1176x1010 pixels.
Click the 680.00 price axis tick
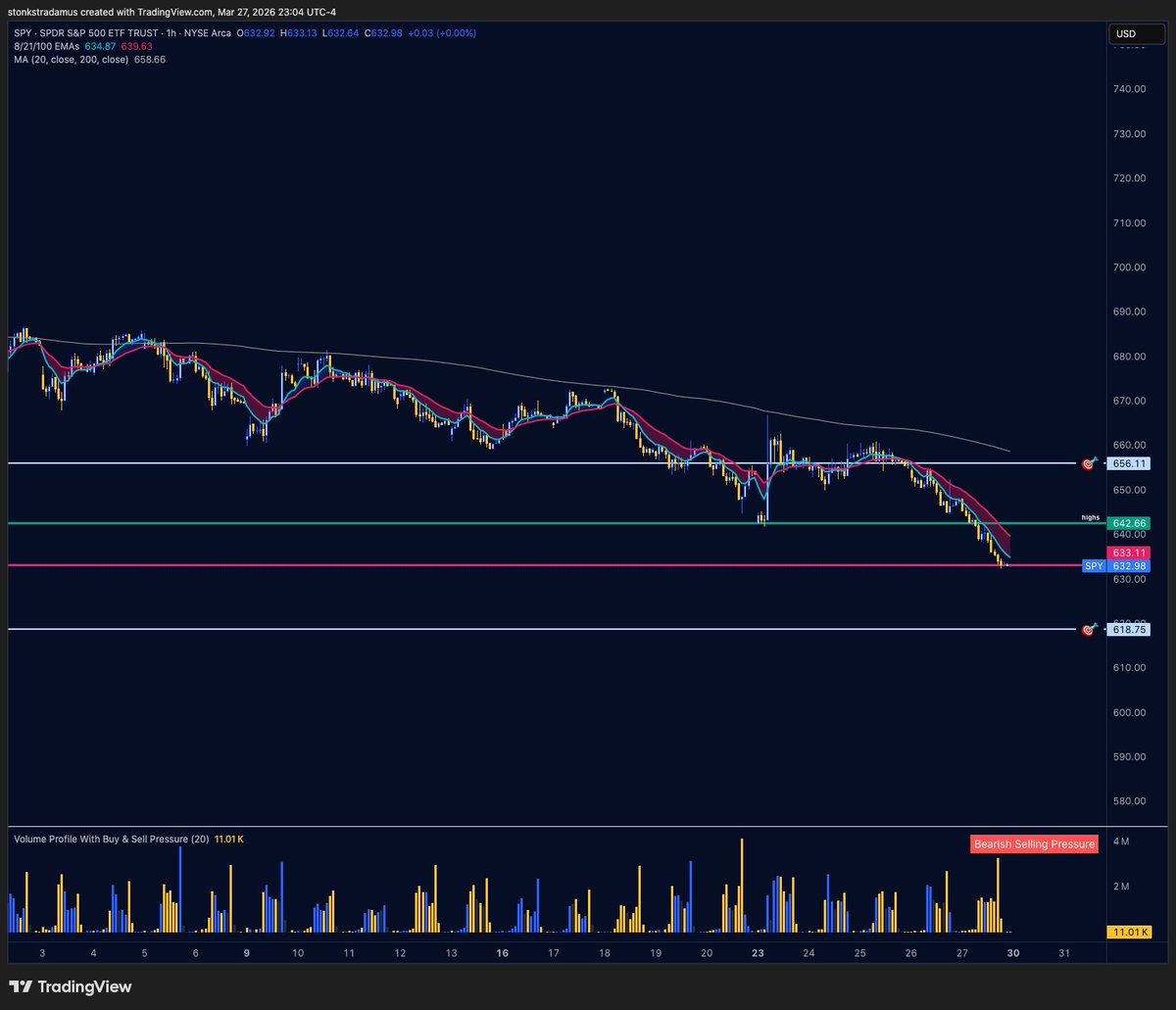pyautogui.click(x=1129, y=357)
